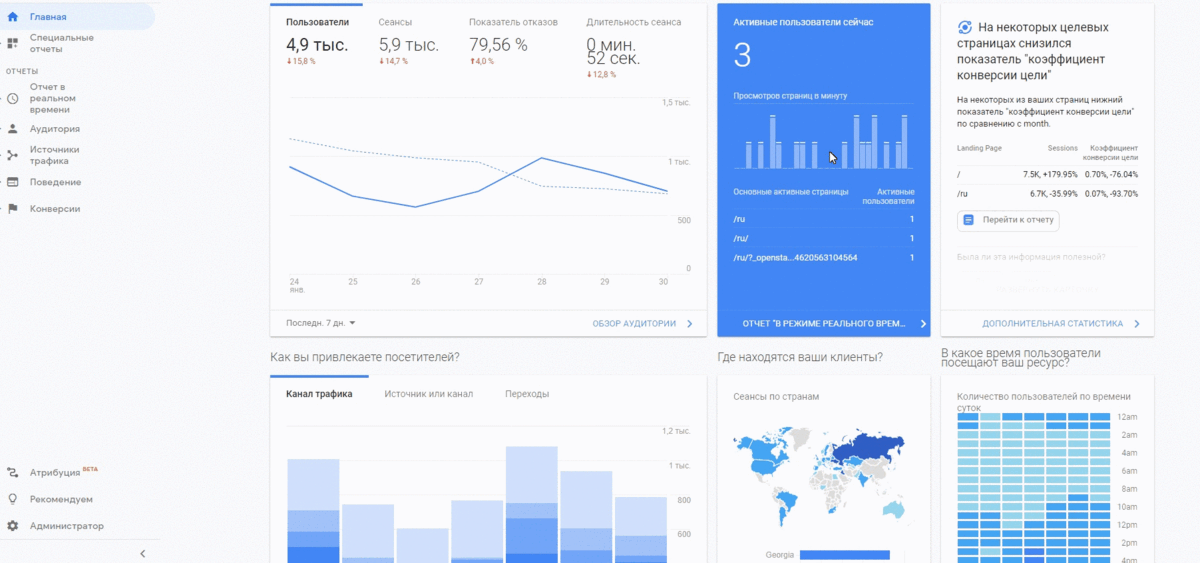Click the Sessions column header
Viewport: 1200px width, 563px height.
click(x=1062, y=148)
